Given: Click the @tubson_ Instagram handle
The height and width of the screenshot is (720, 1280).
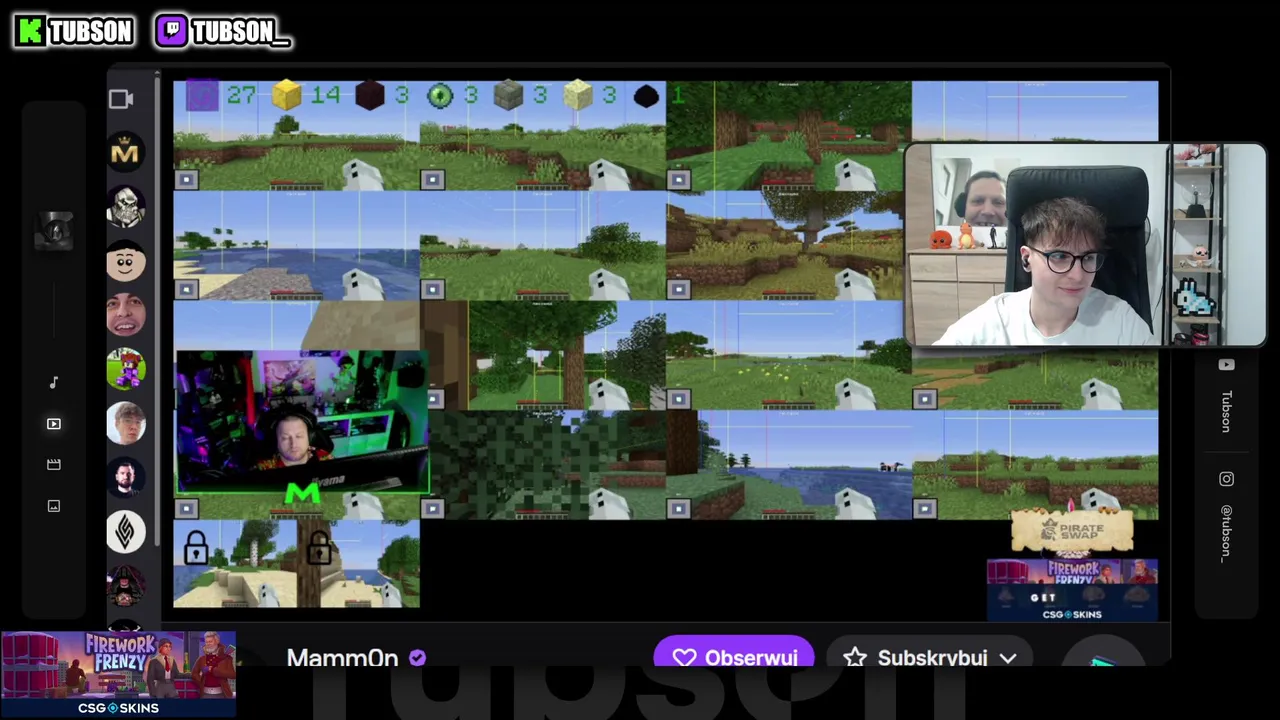Looking at the screenshot, I should coord(1226,533).
